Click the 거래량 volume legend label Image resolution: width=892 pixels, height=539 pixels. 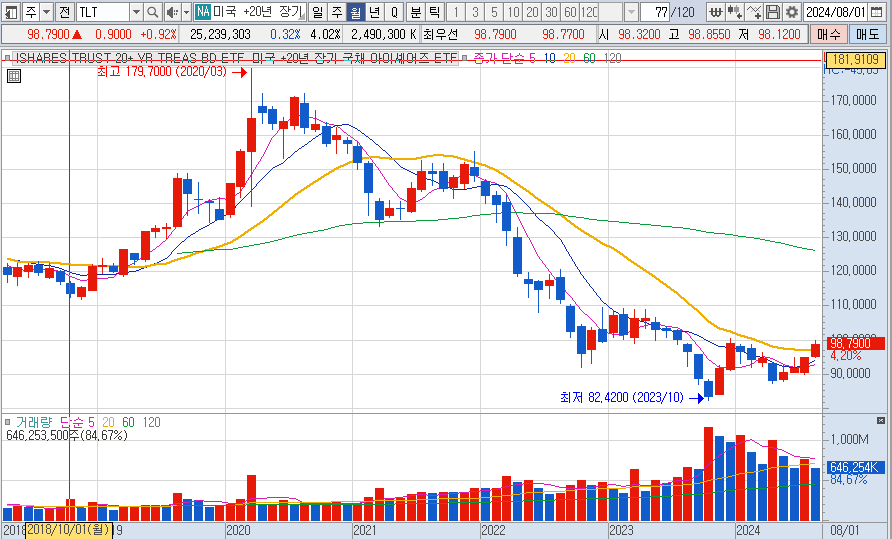(34, 422)
